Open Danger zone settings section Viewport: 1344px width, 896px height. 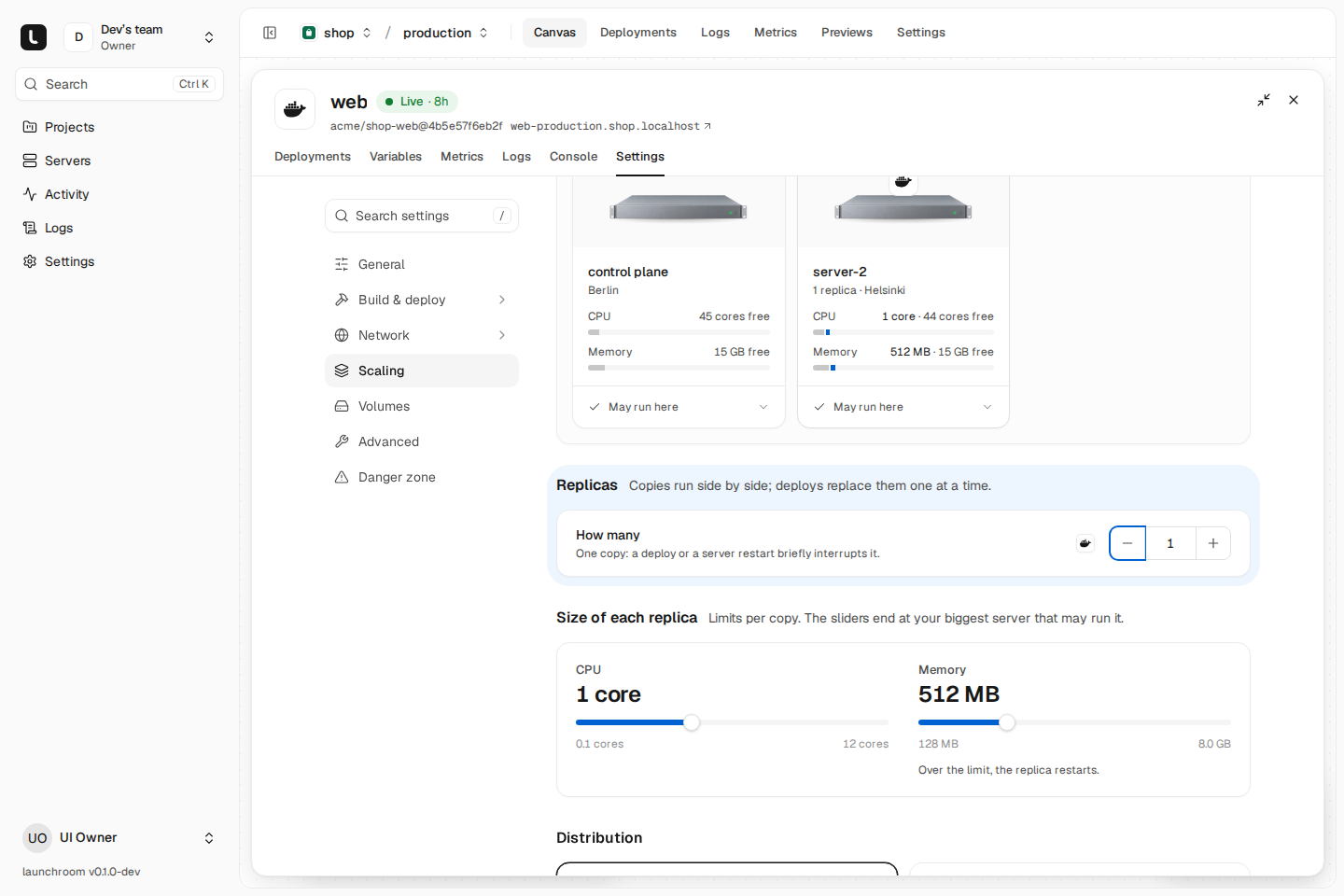422,477
